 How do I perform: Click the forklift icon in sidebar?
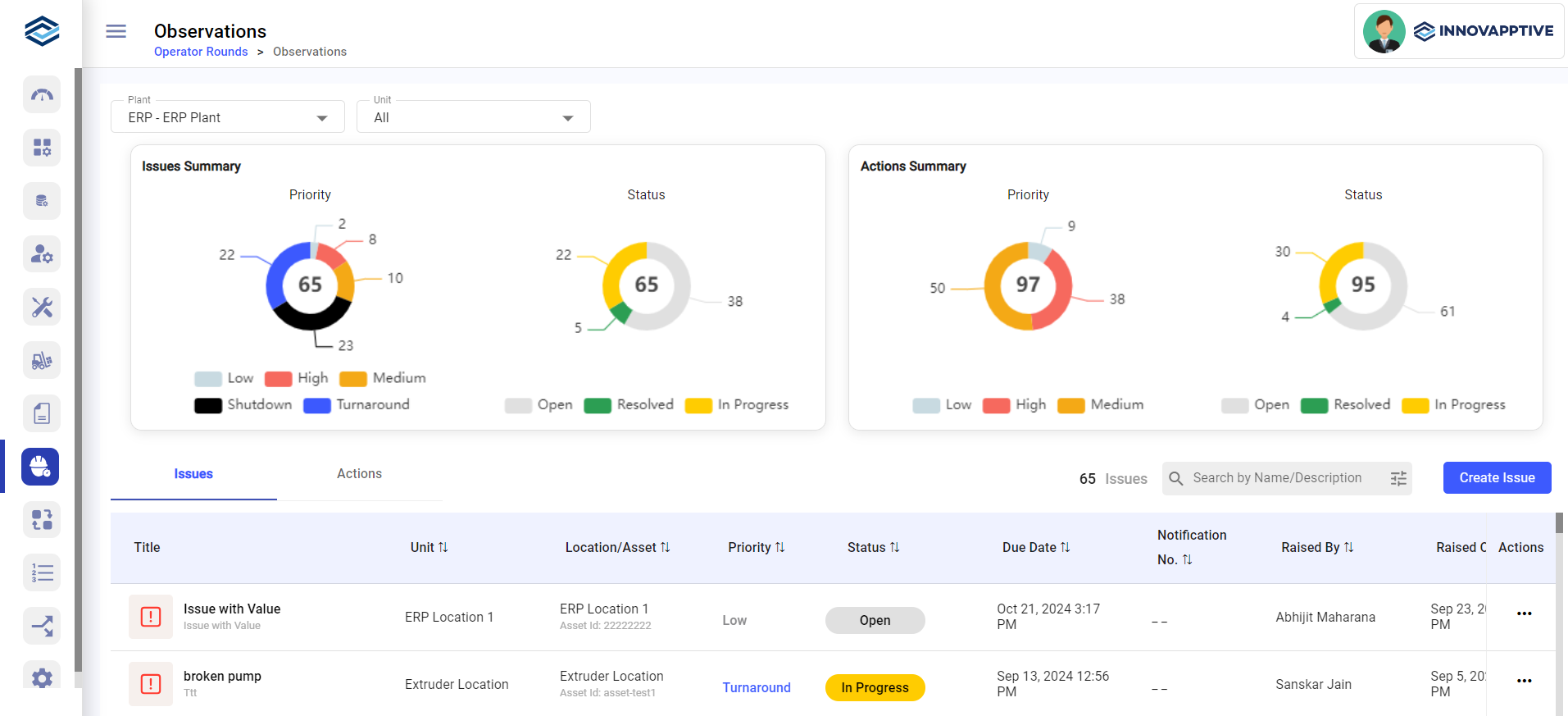point(42,361)
